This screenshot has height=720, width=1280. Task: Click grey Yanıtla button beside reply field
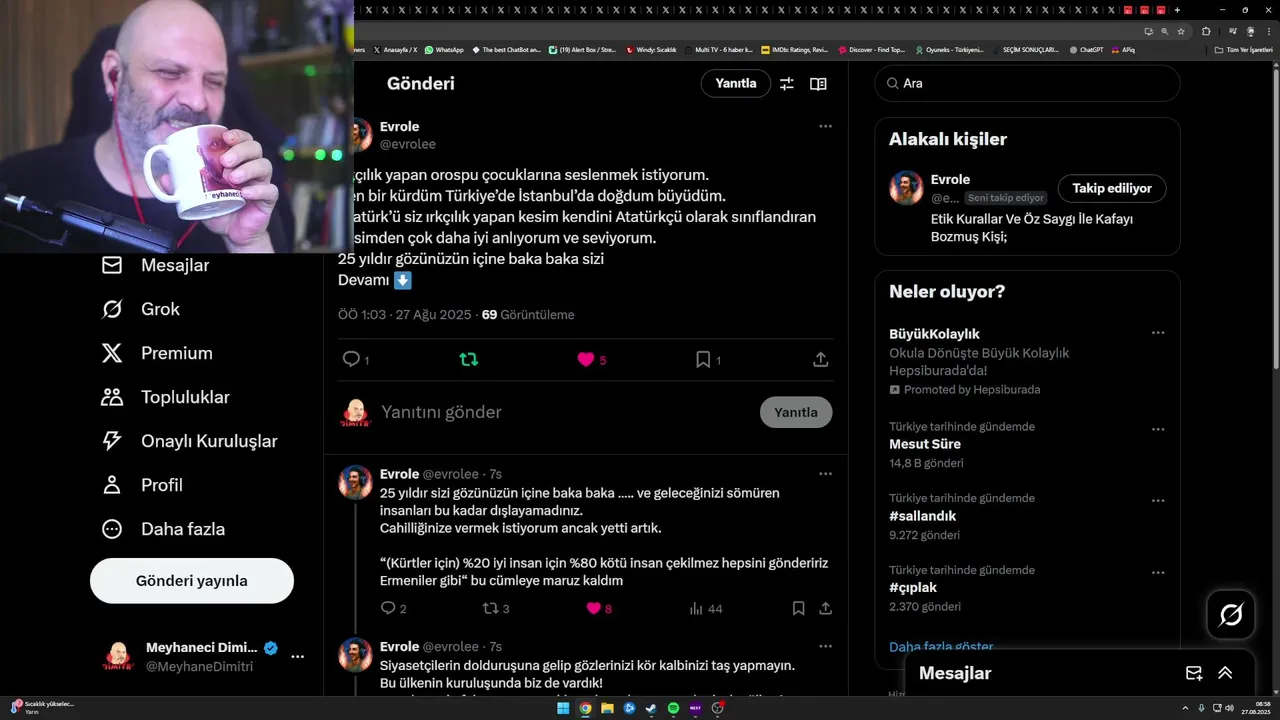[796, 412]
